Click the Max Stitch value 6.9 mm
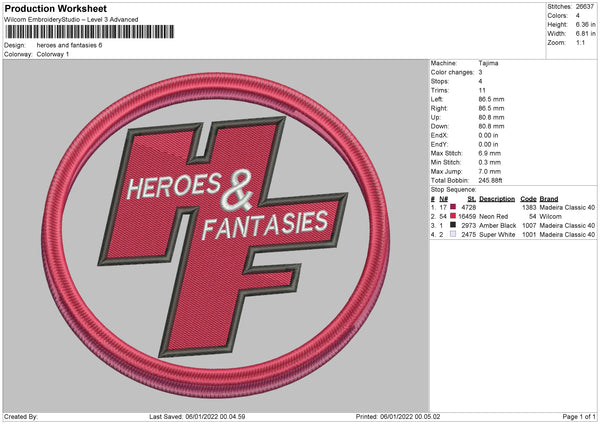 (x=489, y=153)
